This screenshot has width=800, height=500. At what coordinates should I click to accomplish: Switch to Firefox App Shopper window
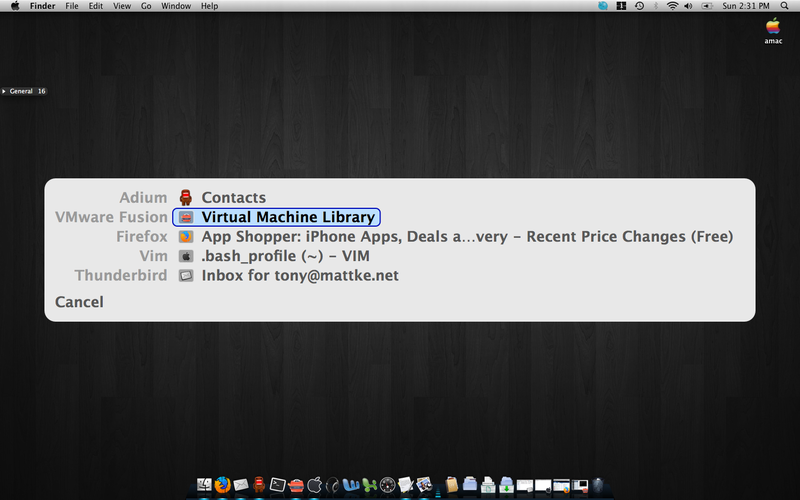[x=467, y=236]
